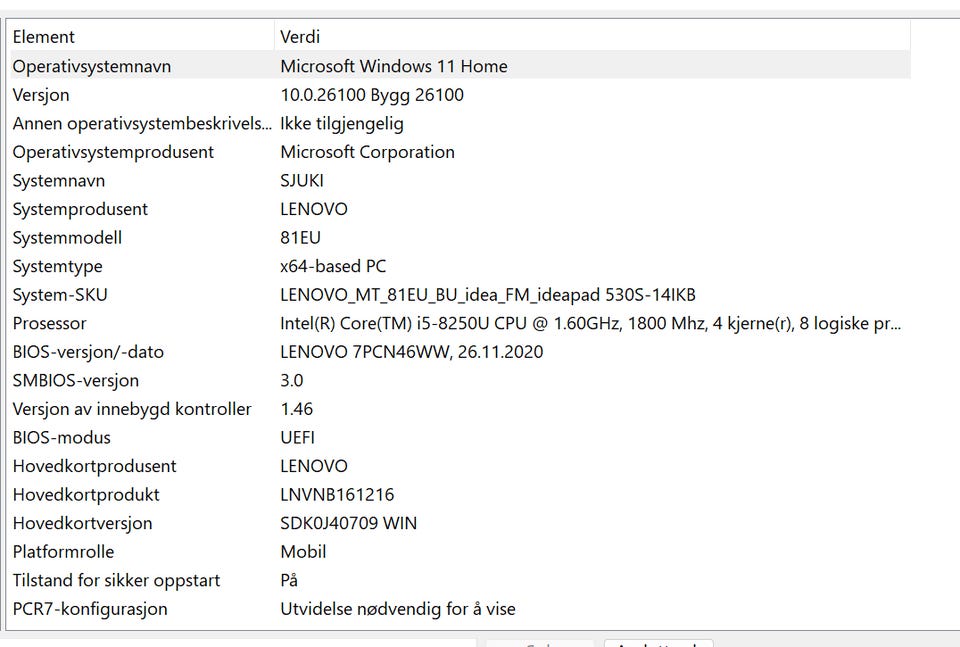Viewport: 960px width, 647px height.
Task: Select the value Microsoft Corporation
Action: 367,152
